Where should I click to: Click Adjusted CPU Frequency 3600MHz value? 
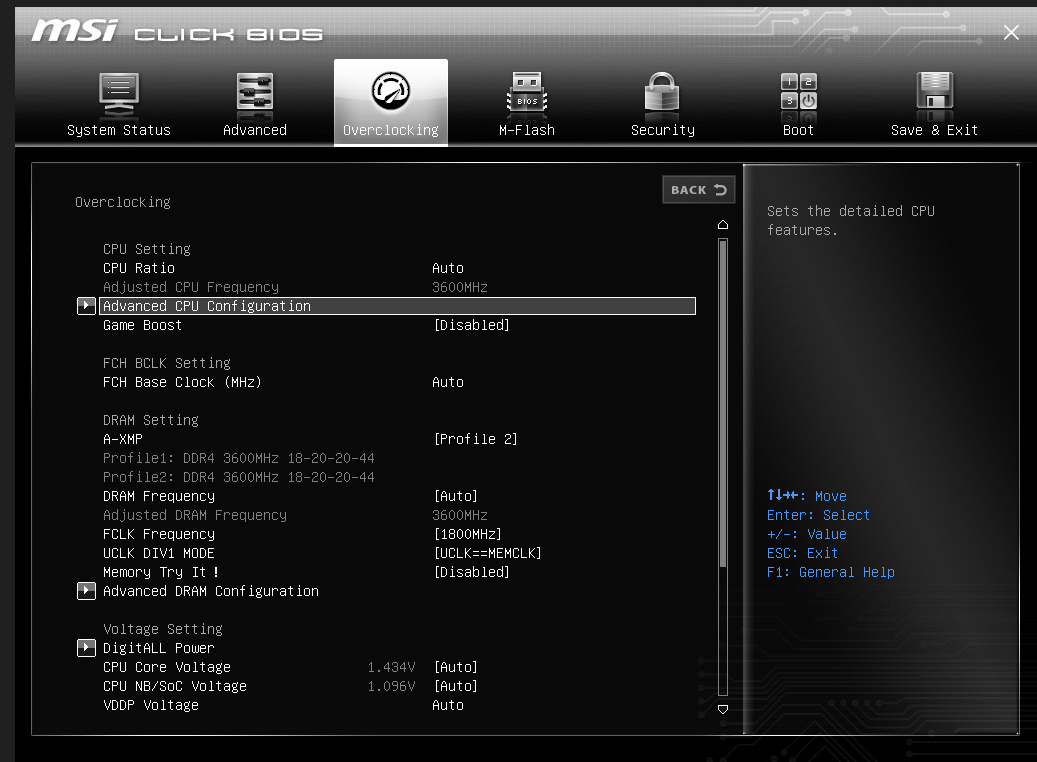point(460,287)
